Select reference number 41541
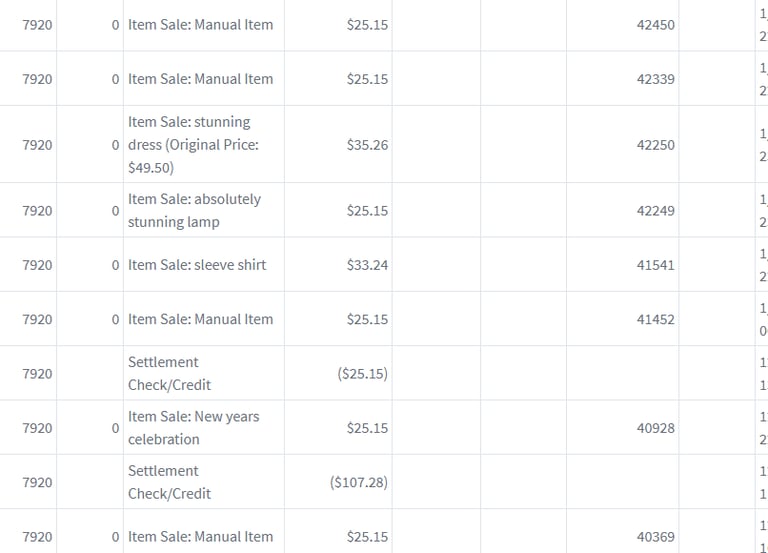Viewport: 768px width, 553px height. pos(655,265)
